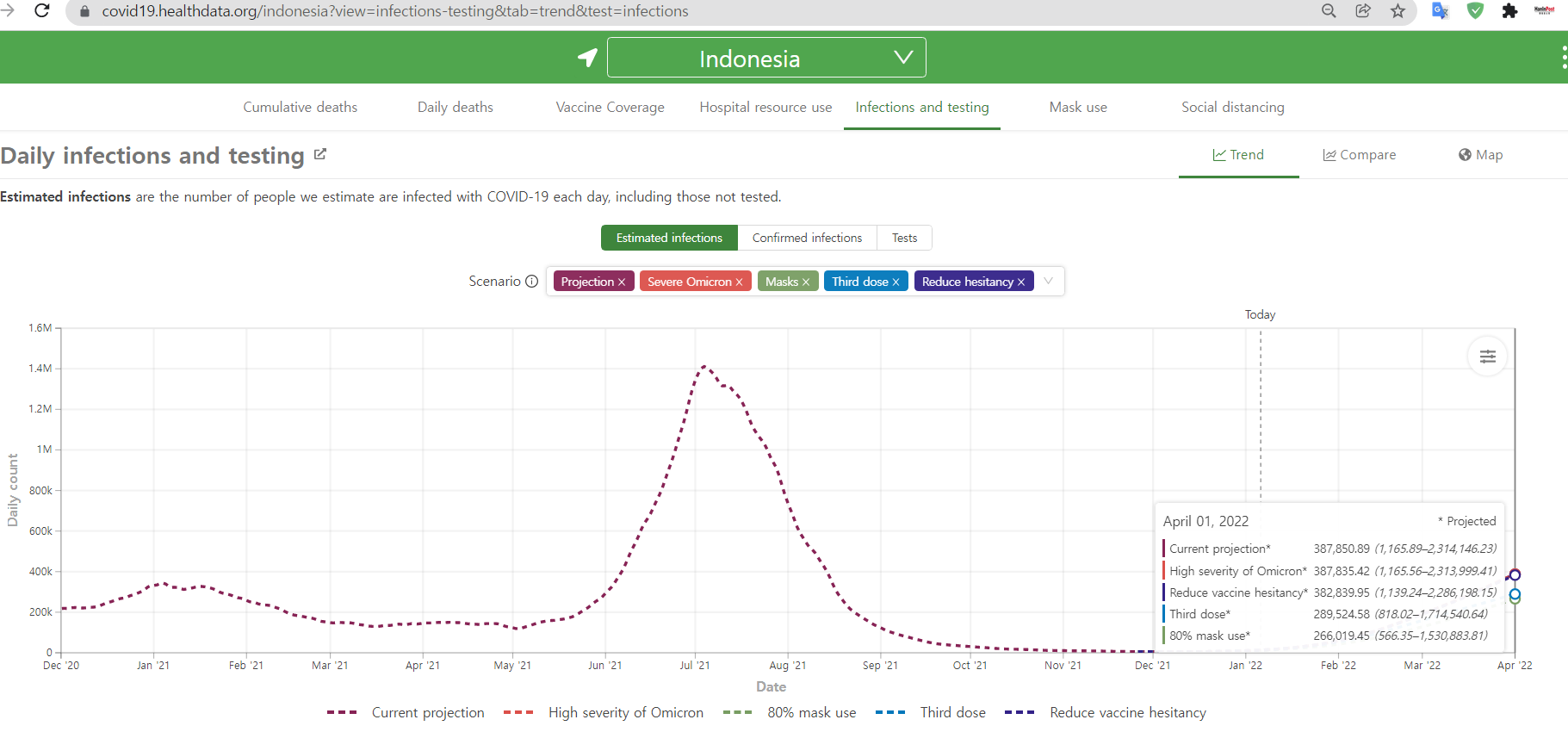
Task: Click the location arrow icon beside Indonesia
Action: [x=587, y=58]
